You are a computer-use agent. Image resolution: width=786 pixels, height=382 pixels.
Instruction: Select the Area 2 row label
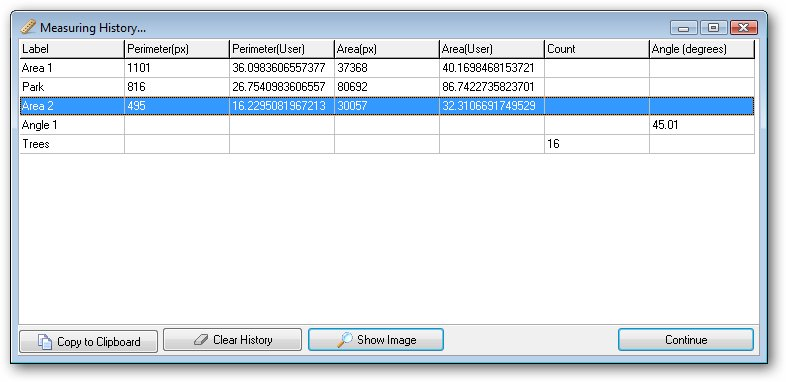pyautogui.click(x=38, y=106)
